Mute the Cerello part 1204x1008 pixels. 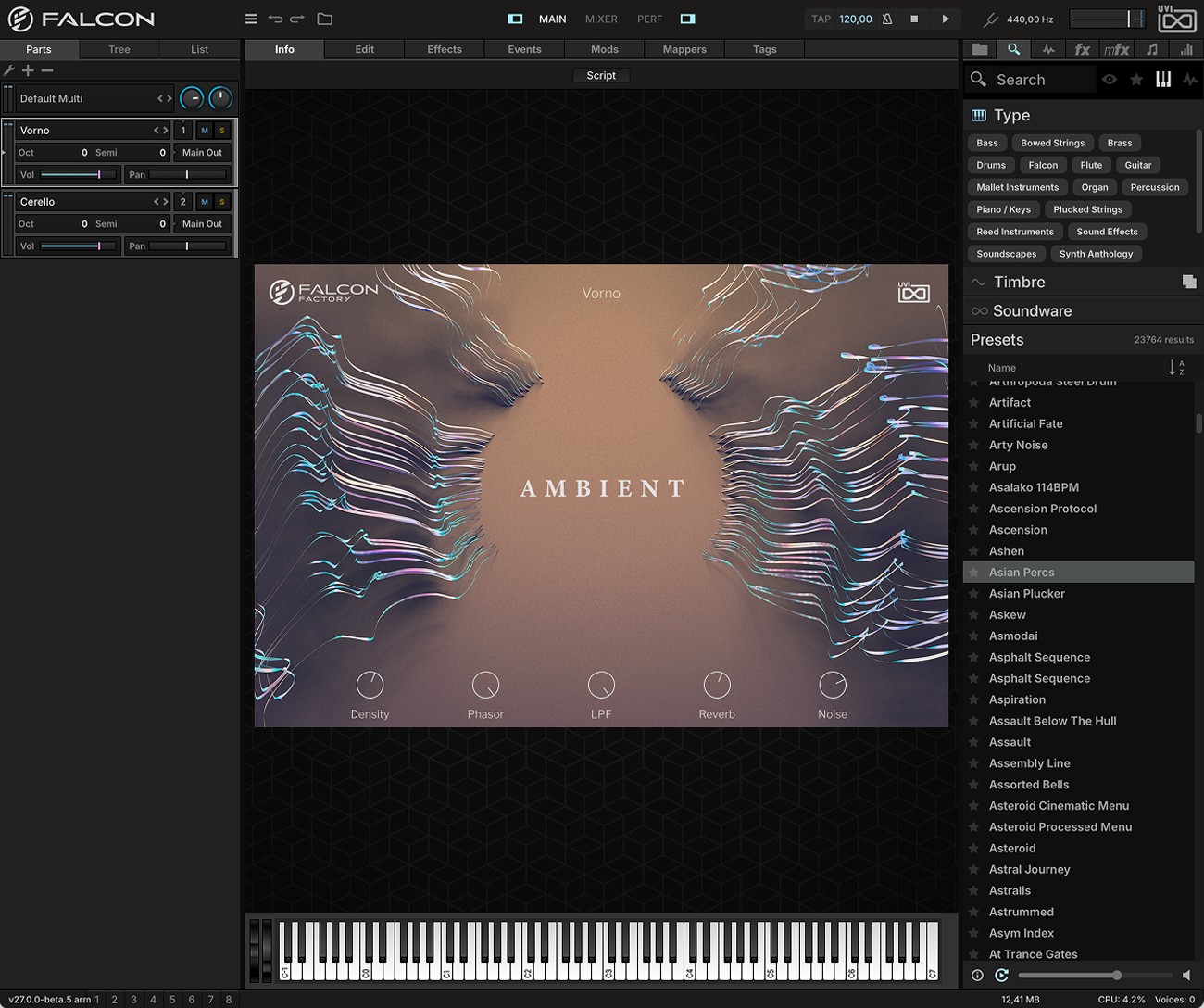[x=205, y=202]
